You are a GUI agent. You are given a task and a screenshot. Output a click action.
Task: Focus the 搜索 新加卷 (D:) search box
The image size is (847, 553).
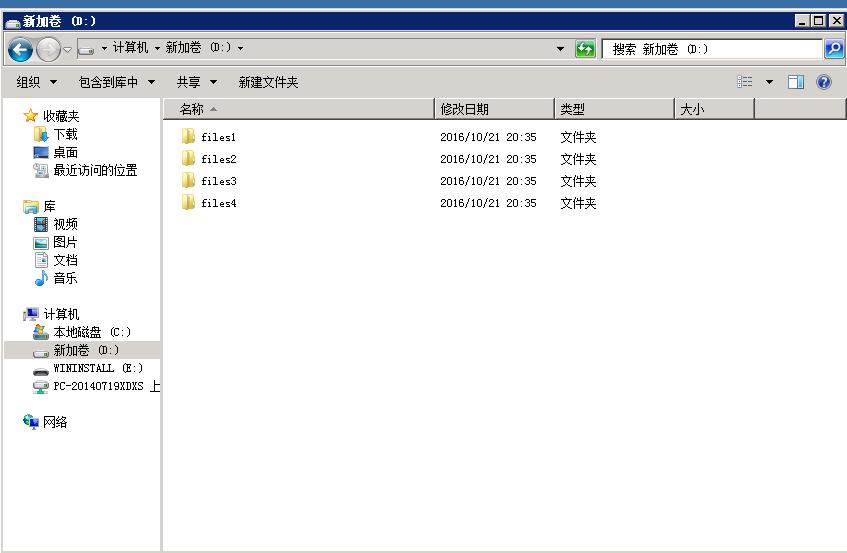[712, 49]
